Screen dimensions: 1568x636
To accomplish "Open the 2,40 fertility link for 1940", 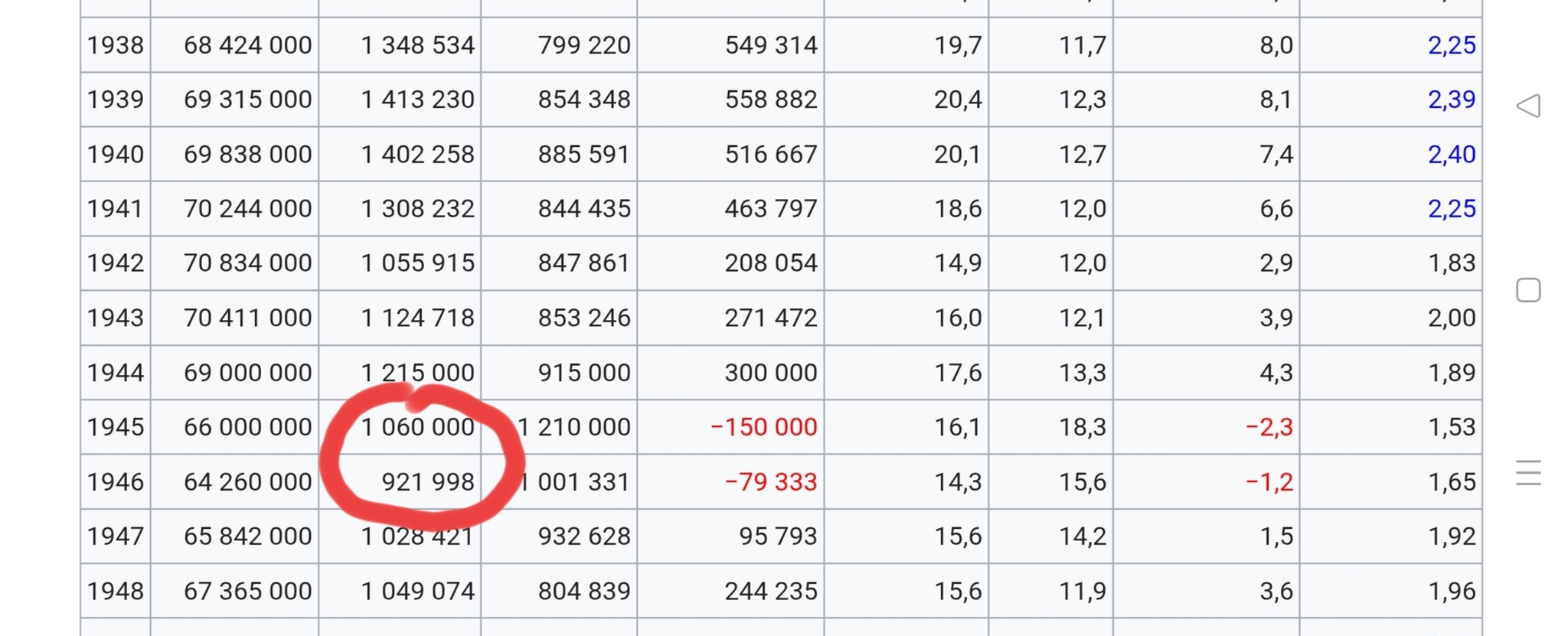I will (x=1452, y=155).
